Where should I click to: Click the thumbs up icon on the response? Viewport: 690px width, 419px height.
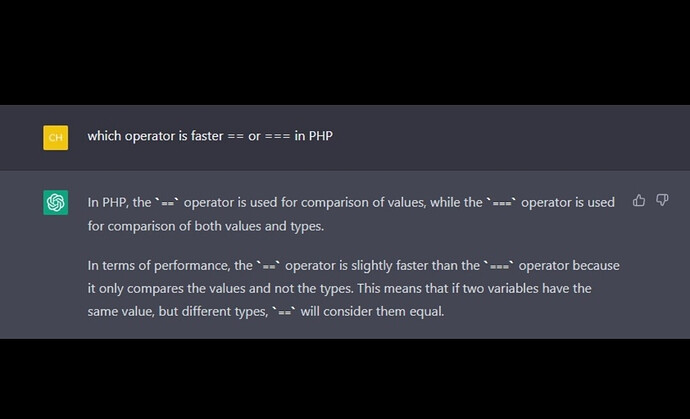tap(639, 201)
